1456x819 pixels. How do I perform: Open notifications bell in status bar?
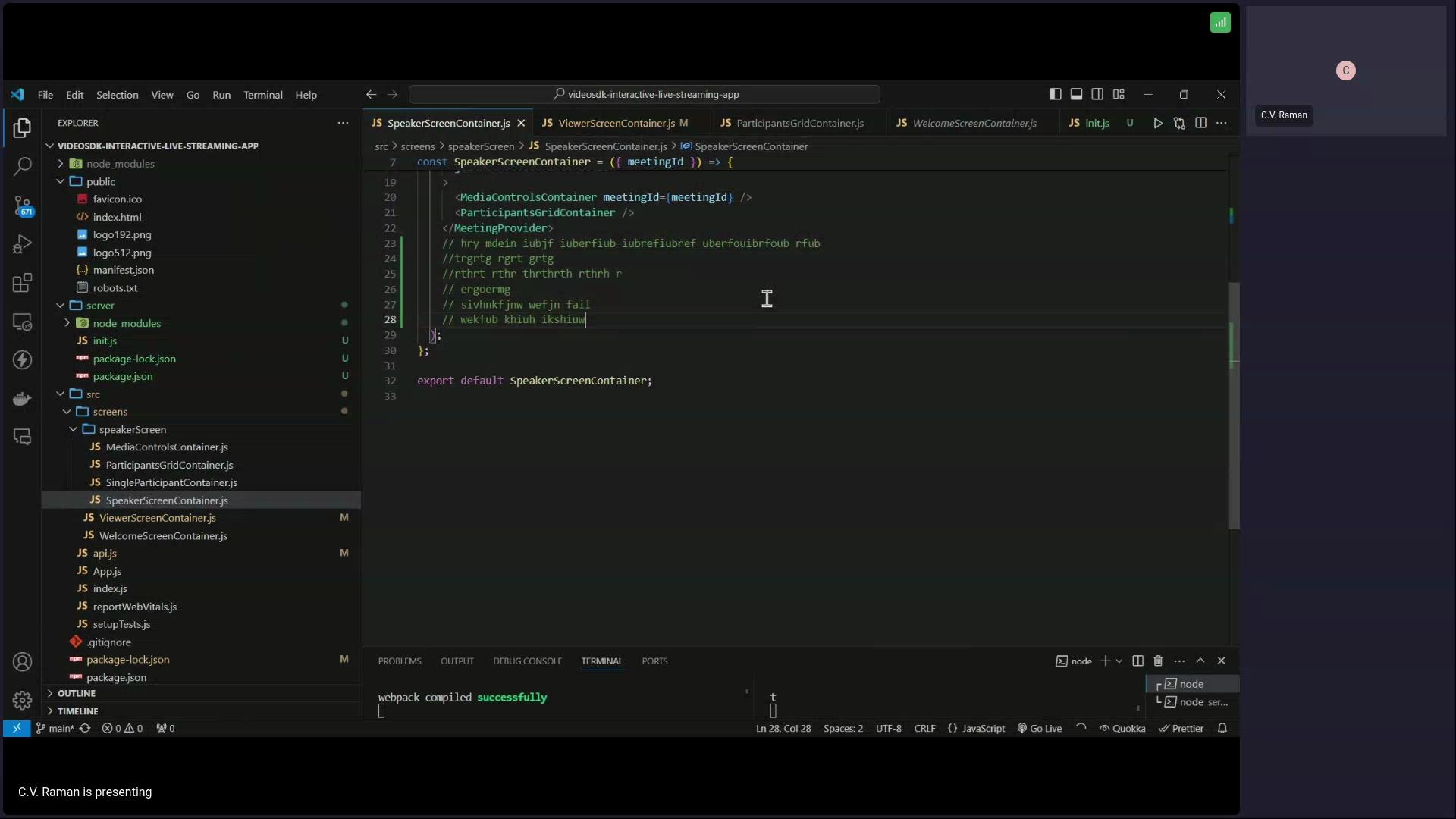pyautogui.click(x=1222, y=729)
